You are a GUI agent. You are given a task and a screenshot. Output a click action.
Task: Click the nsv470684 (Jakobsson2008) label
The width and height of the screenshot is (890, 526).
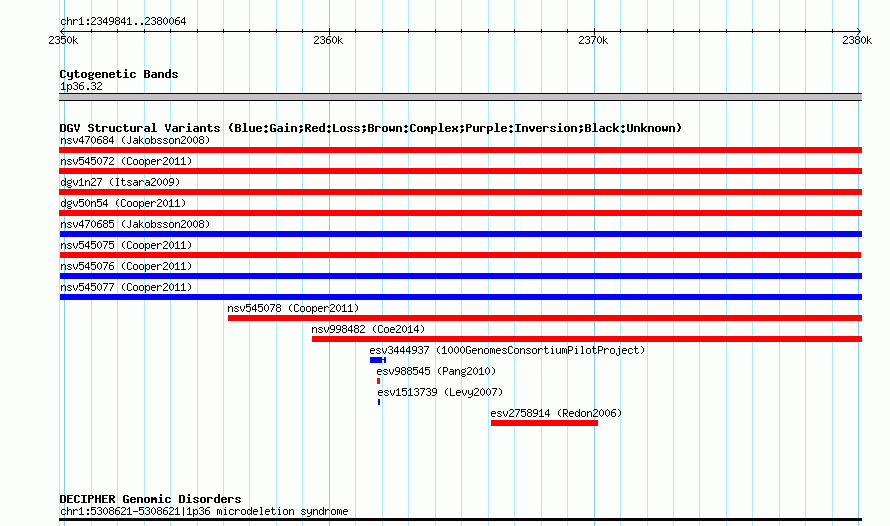click(135, 140)
